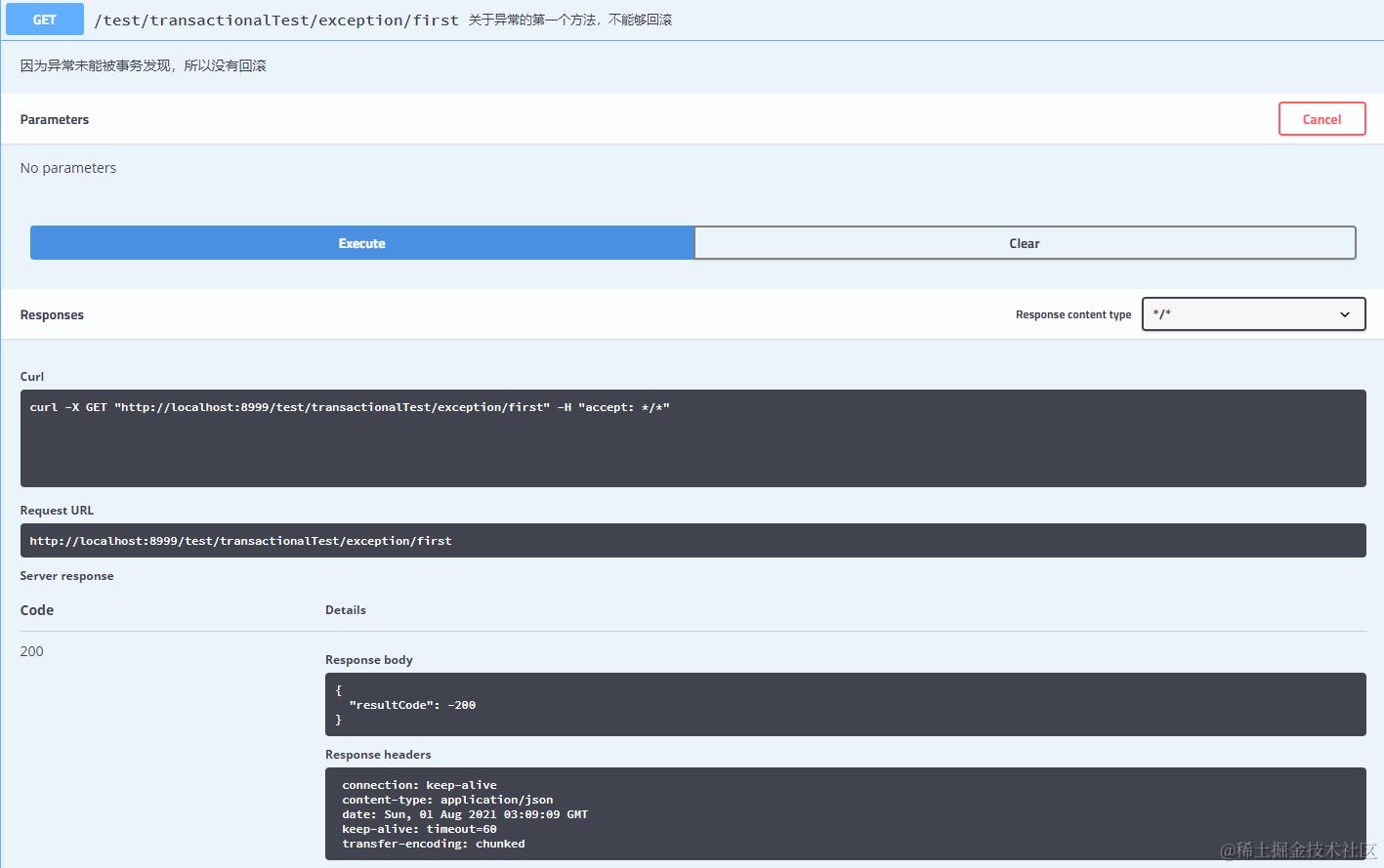Image resolution: width=1384 pixels, height=868 pixels.
Task: Click the keep-alive: timeout=60 line
Action: coord(419,829)
